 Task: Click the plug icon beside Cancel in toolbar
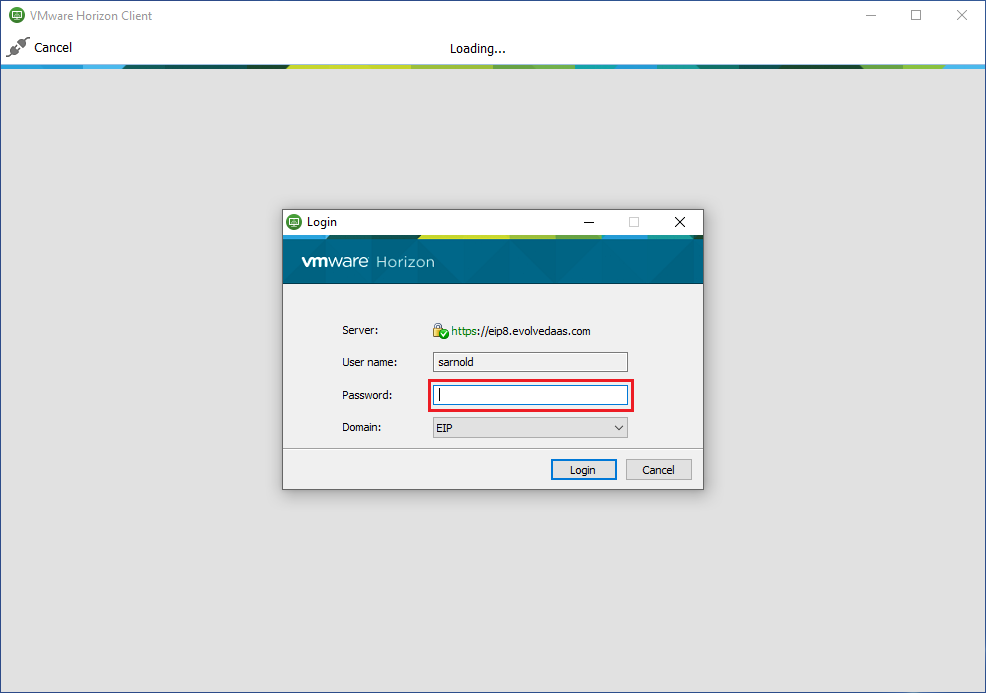coord(18,47)
